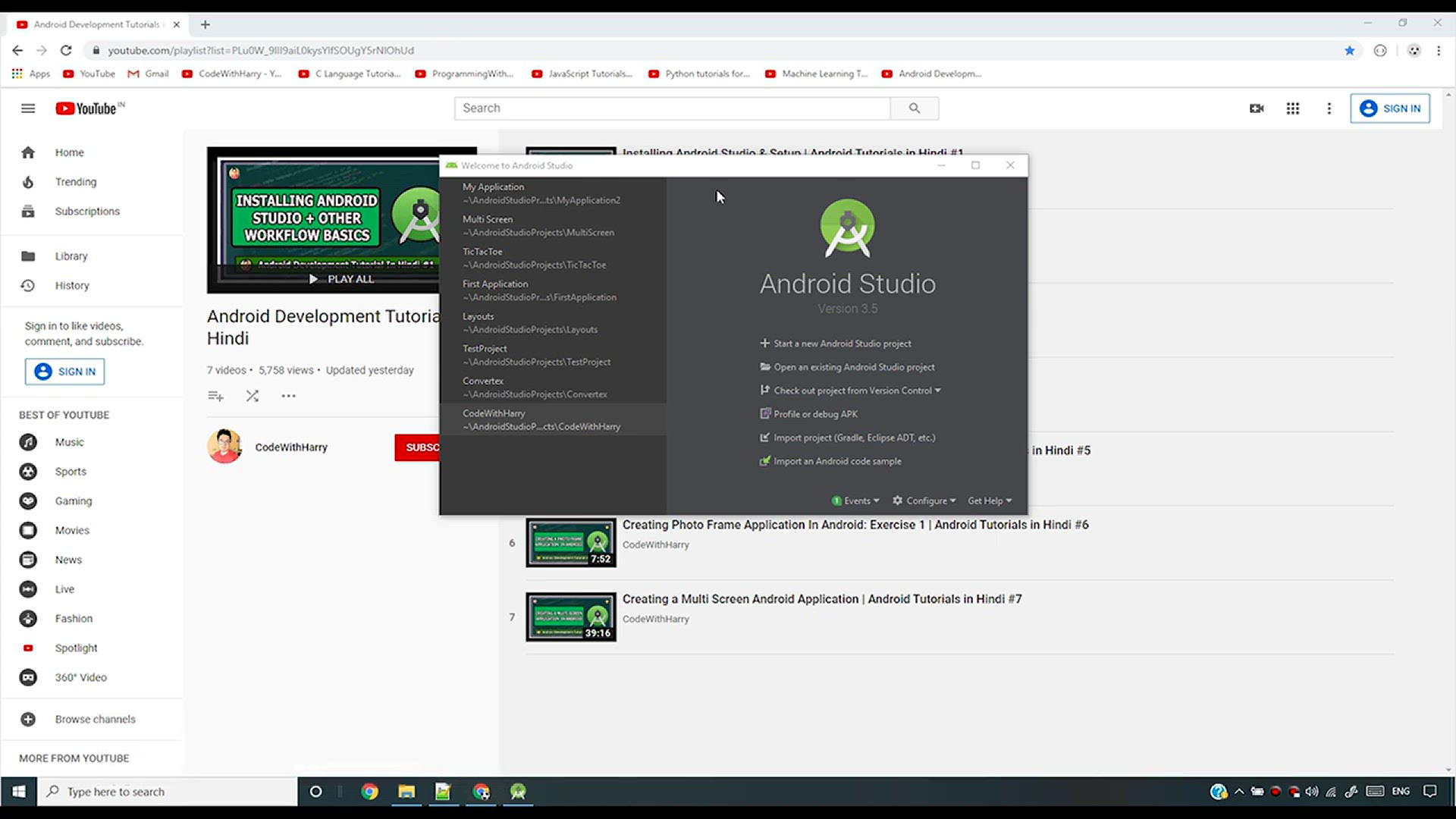
Task: Click the CodeWithHarry channel avatar
Action: 224,447
